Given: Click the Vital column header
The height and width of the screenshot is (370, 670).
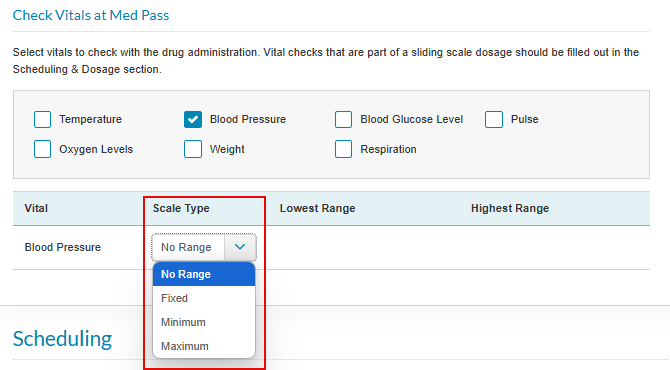Looking at the screenshot, I should click(x=36, y=208).
